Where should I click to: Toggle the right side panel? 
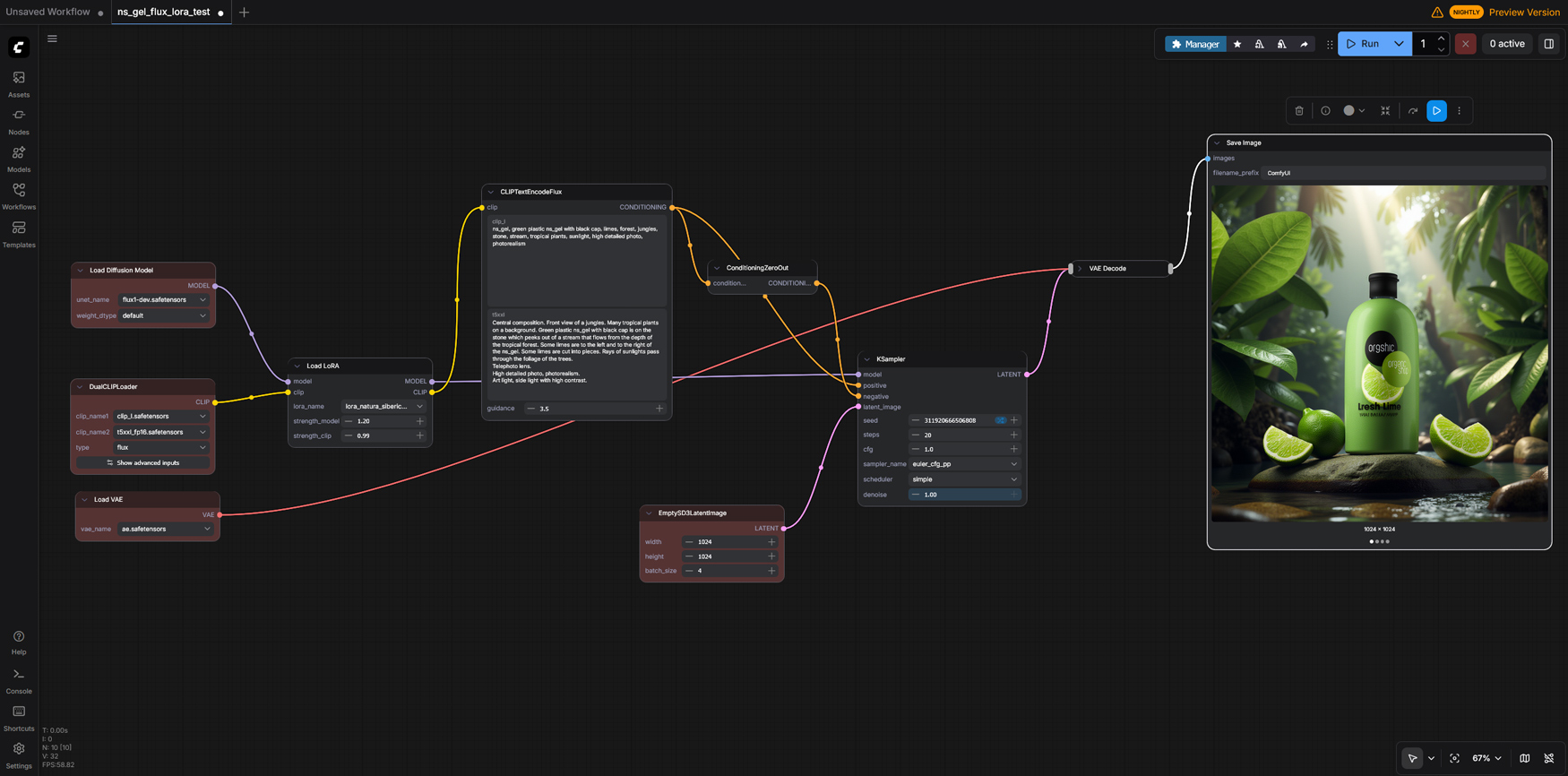point(1548,44)
